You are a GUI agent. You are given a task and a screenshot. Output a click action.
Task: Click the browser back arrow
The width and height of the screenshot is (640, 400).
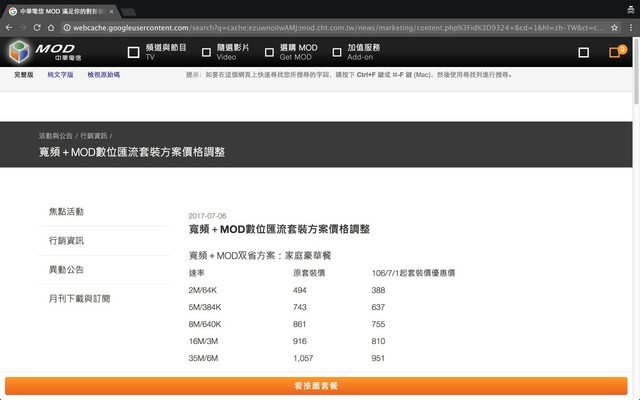point(9,28)
